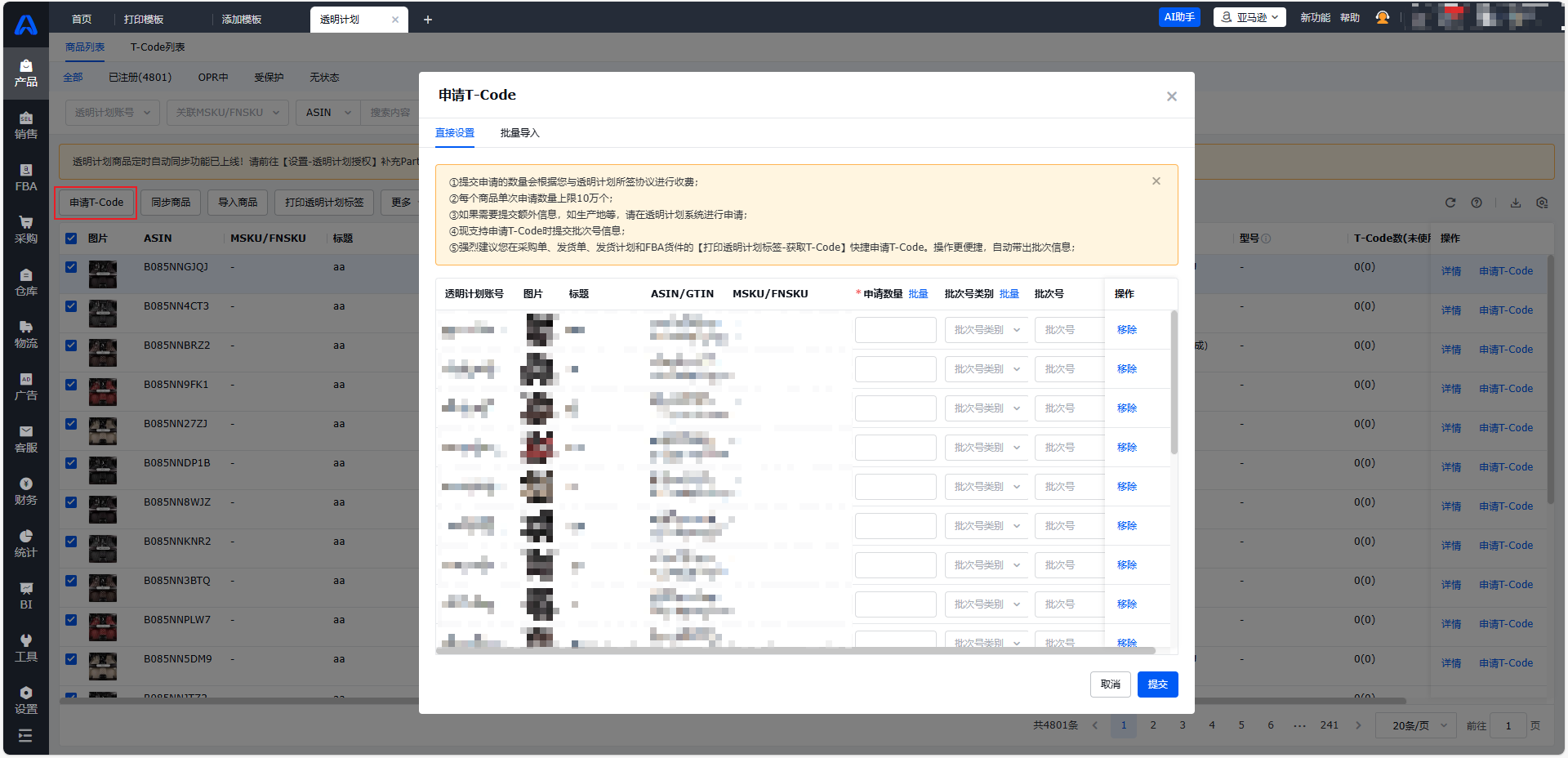Click the dialog's horizontal scrollbar
1568x758 pixels.
click(x=795, y=651)
